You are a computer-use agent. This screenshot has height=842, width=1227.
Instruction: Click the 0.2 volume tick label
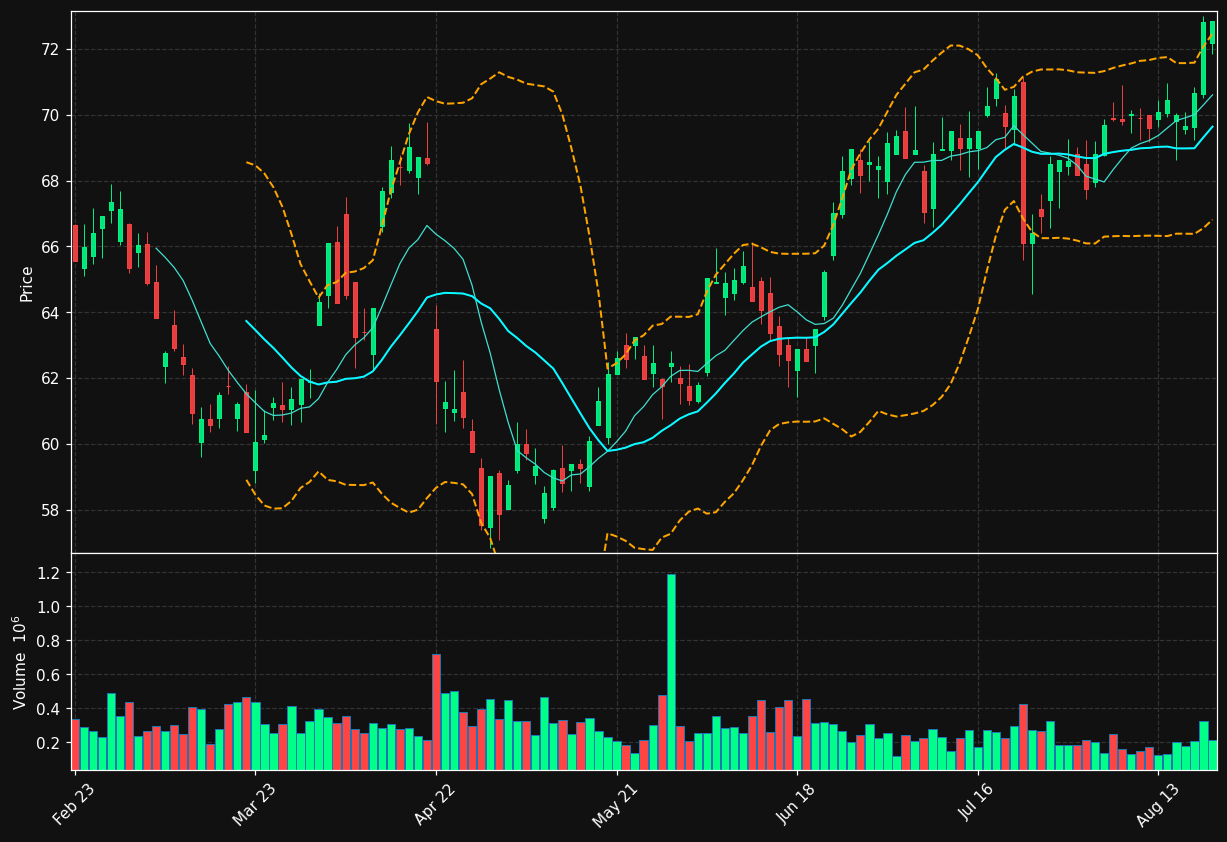pos(50,744)
